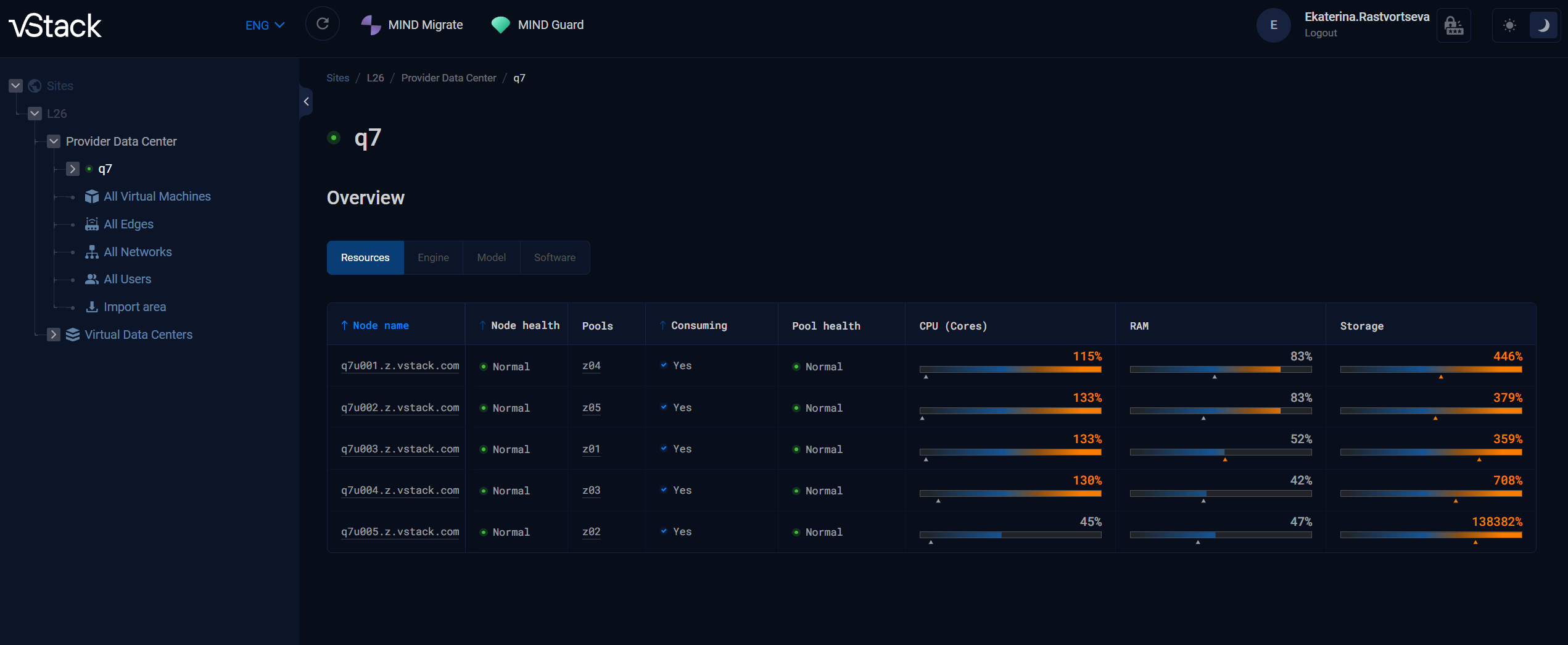Open MIND Guard shield icon

click(x=500, y=25)
